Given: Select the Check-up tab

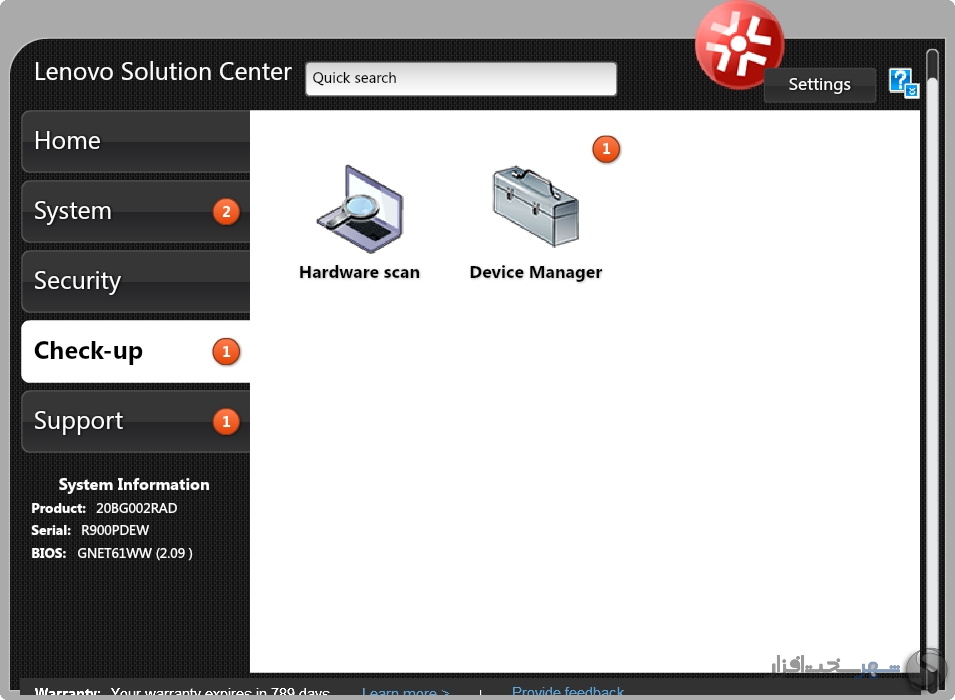Looking at the screenshot, I should pos(136,352).
